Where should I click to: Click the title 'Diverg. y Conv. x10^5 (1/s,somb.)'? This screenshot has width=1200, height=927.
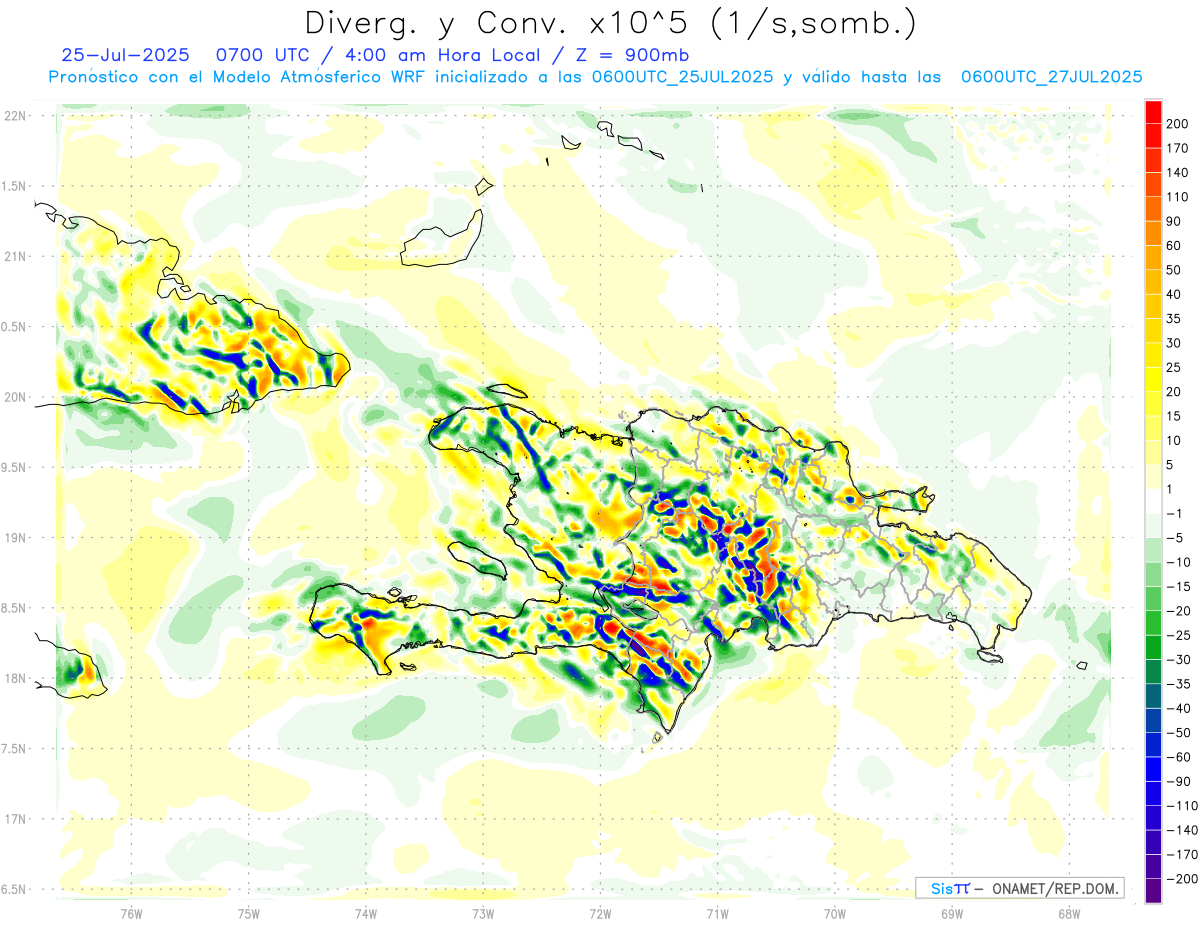[x=610, y=23]
